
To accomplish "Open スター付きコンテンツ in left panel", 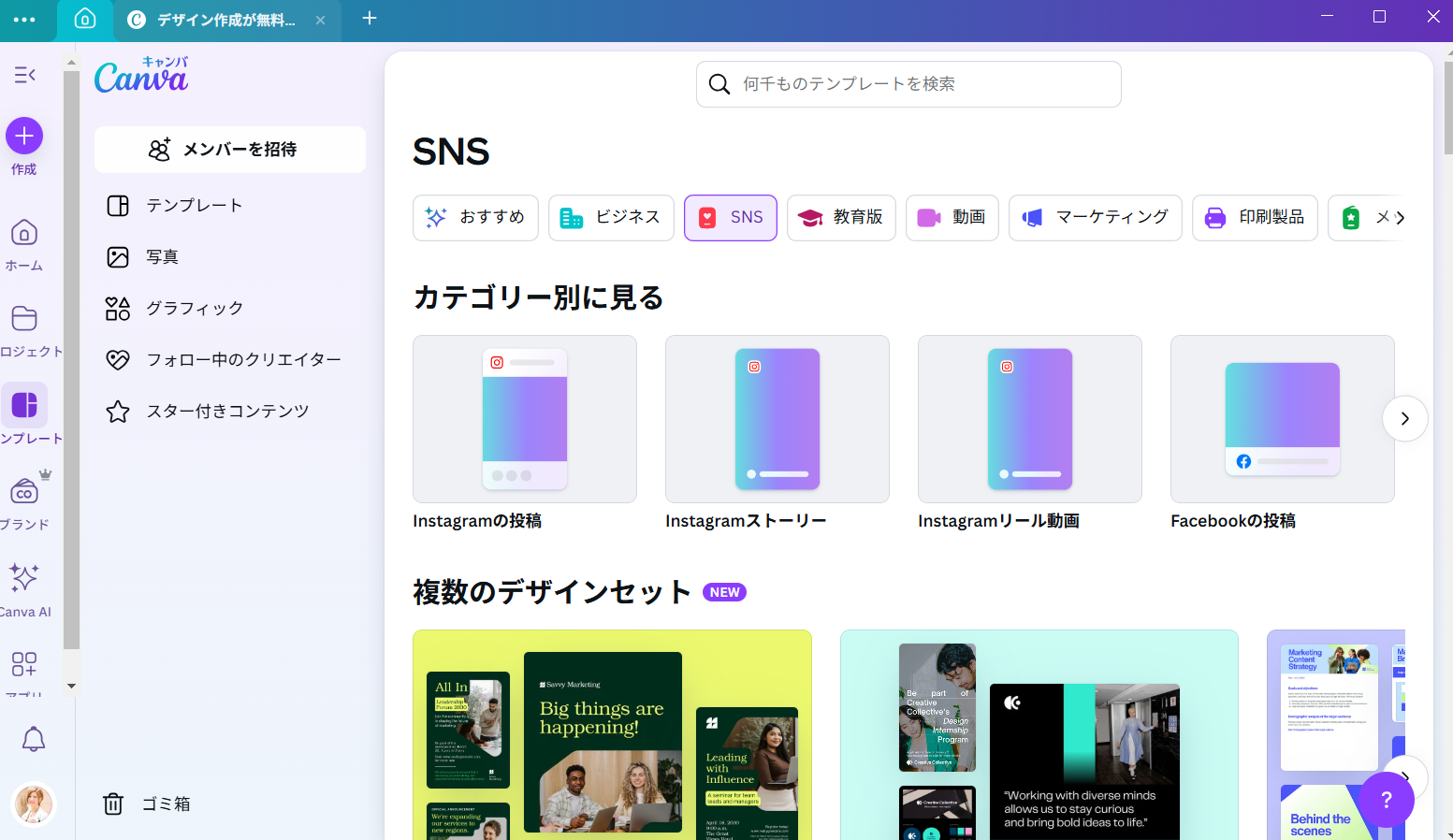I will click(x=227, y=412).
